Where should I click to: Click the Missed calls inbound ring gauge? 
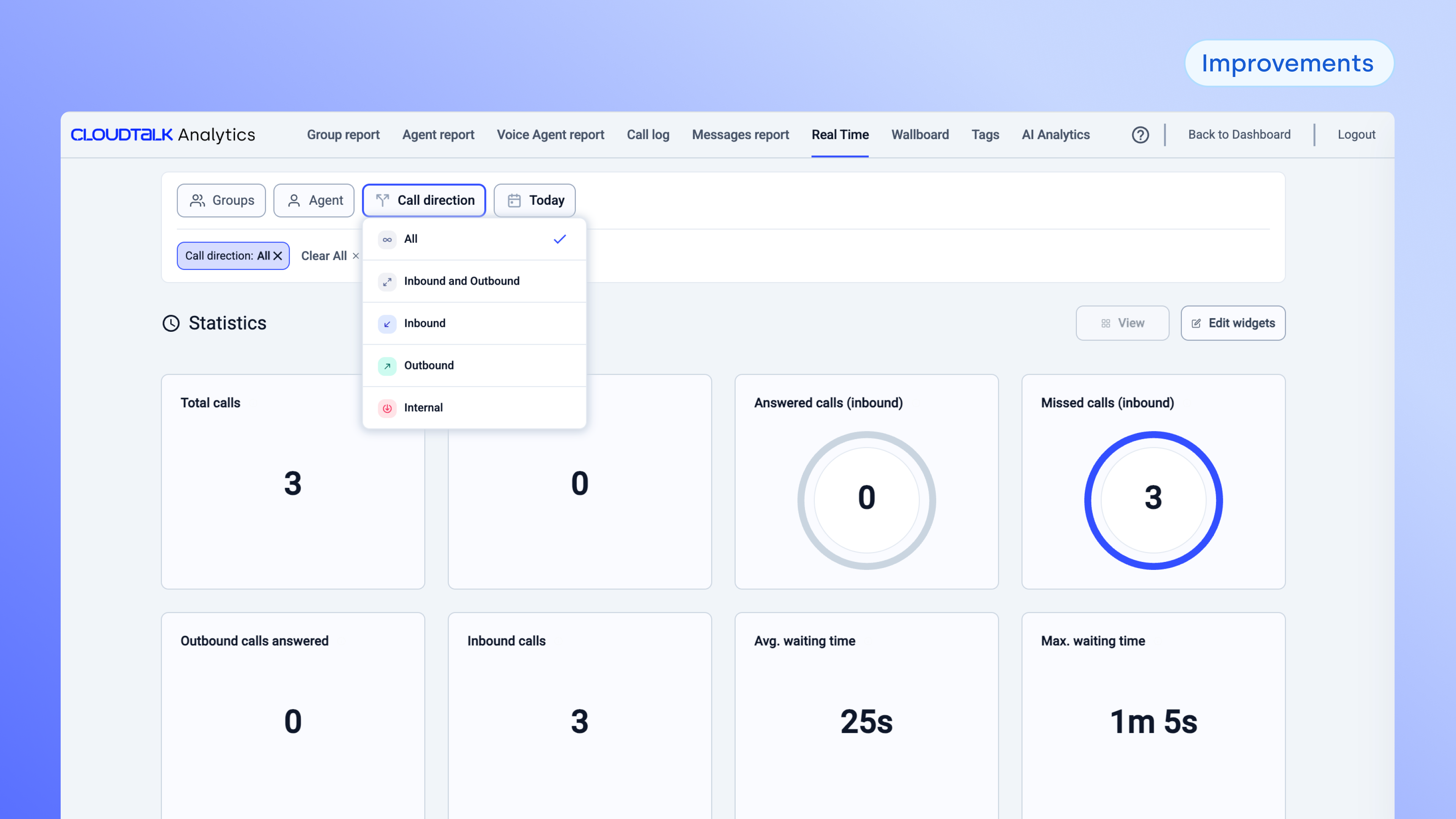click(1153, 500)
